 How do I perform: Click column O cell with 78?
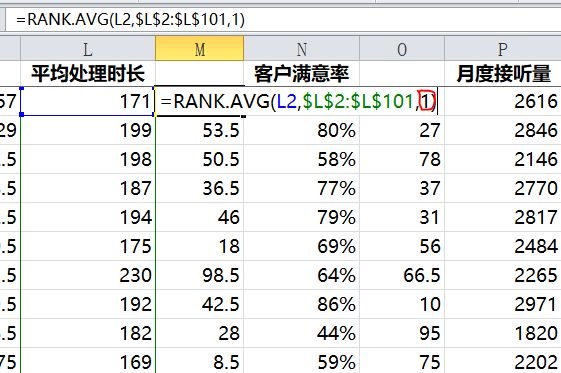click(x=402, y=159)
